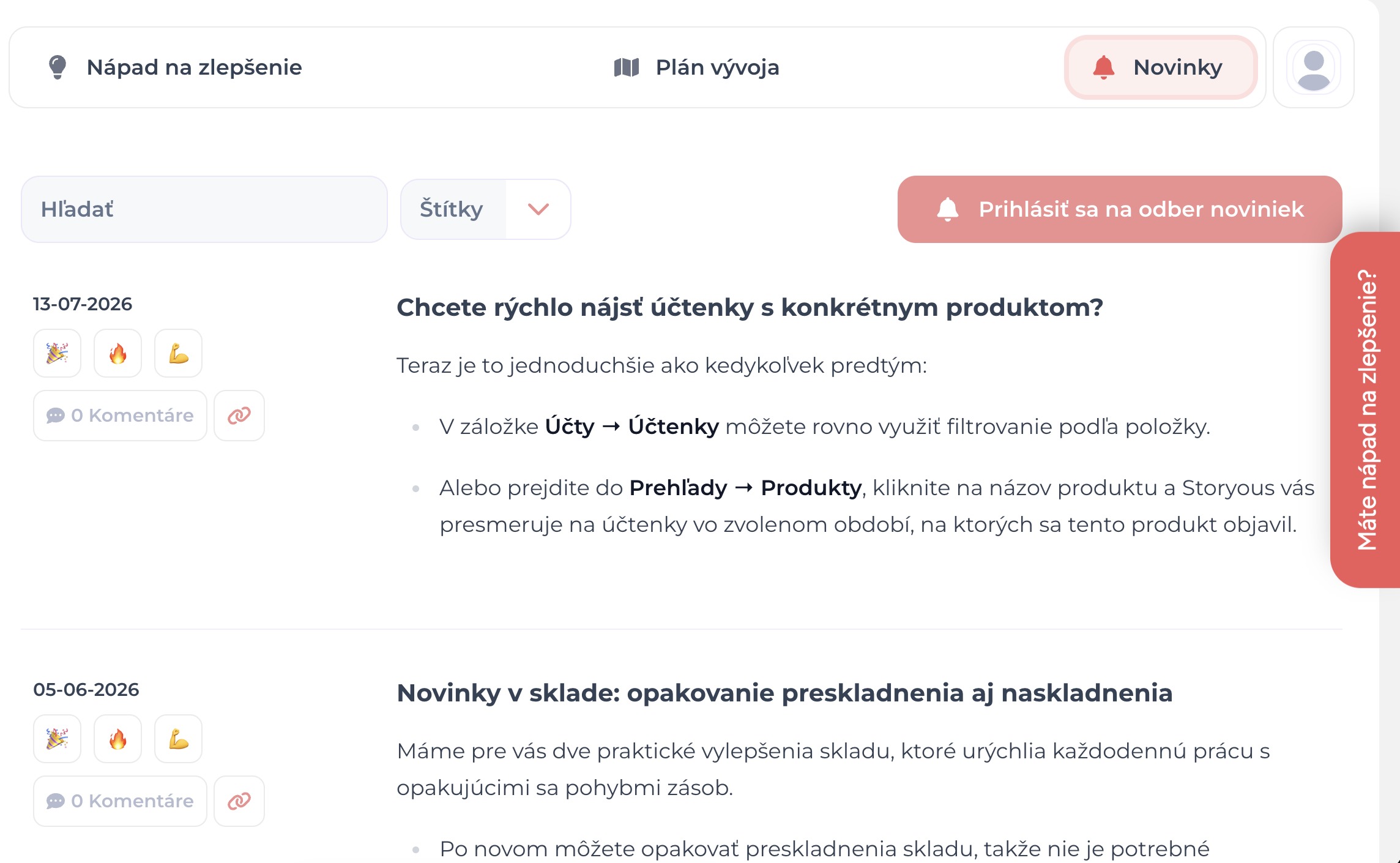1400x863 pixels.
Task: Open 0 Komentáre on 13-07-2026 post
Action: click(x=120, y=416)
